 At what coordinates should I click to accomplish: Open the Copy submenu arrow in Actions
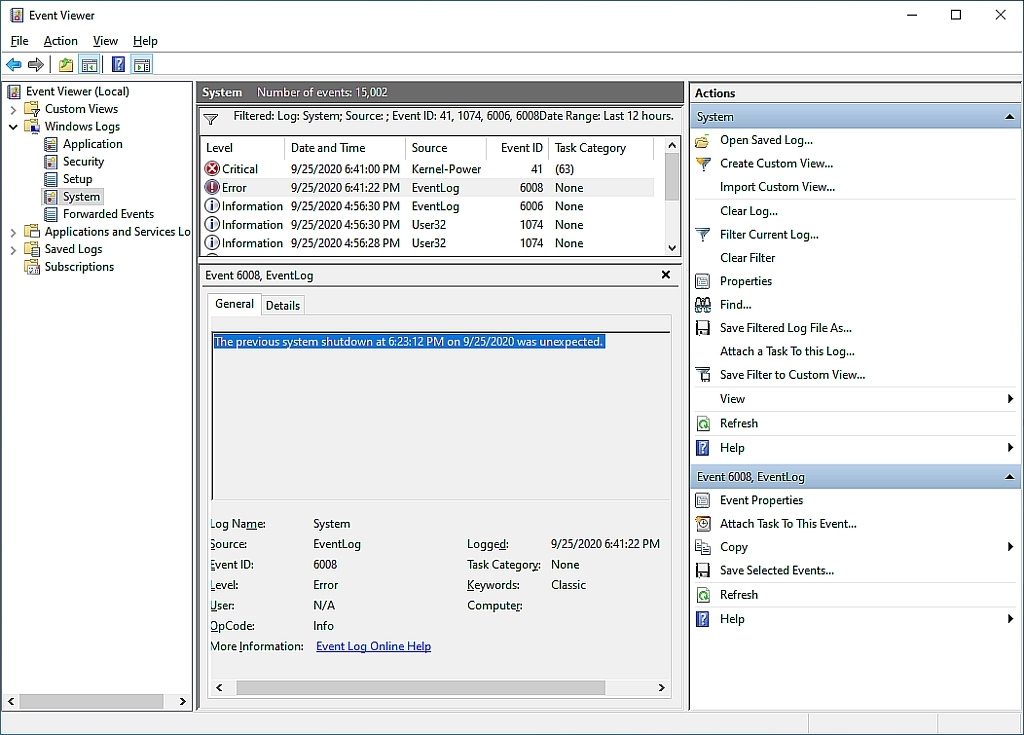[x=1010, y=547]
